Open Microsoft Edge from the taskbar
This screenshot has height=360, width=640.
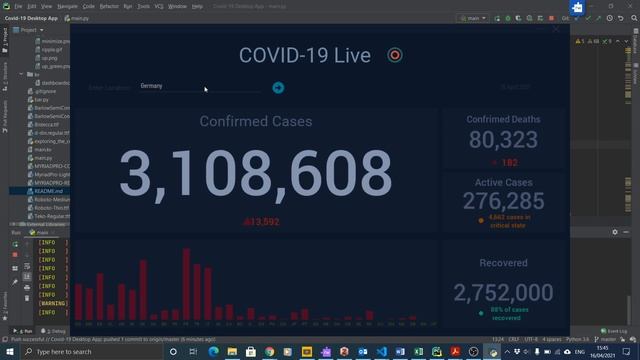tap(213, 351)
